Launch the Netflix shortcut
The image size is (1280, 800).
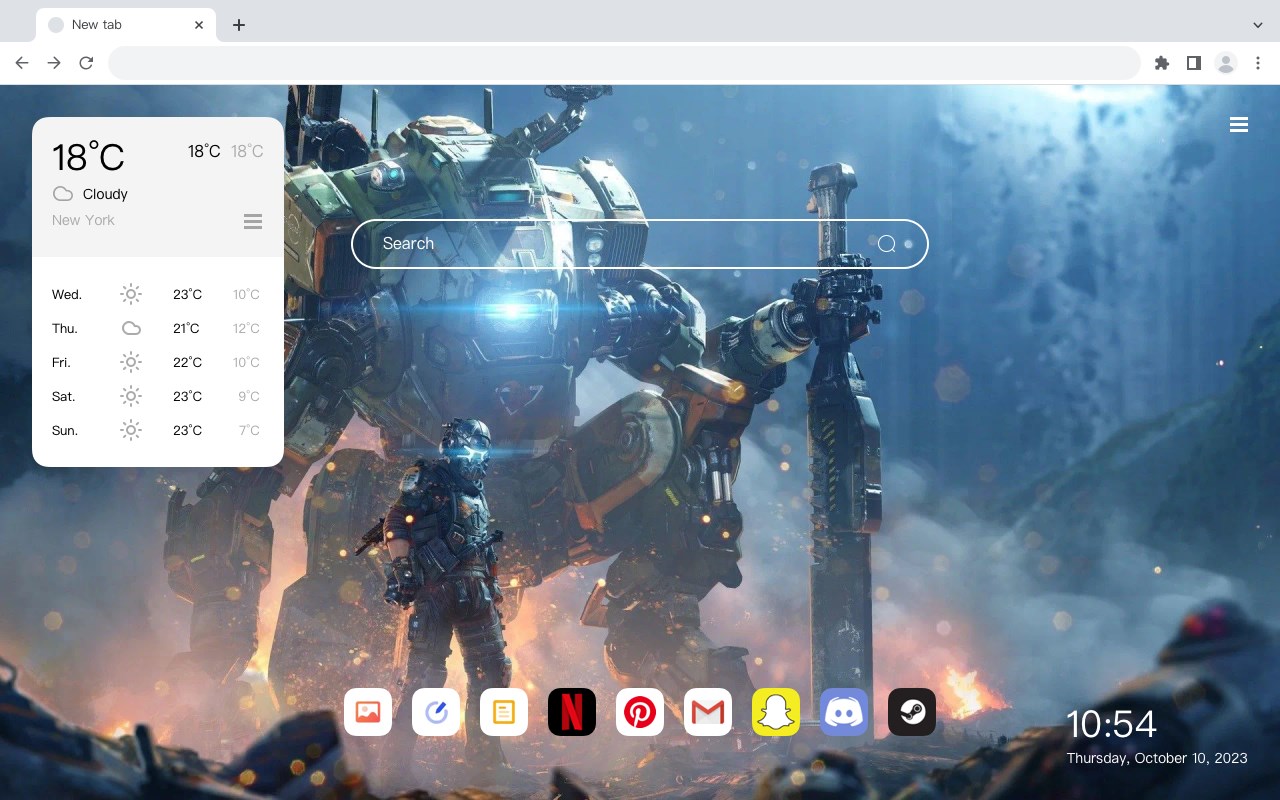point(572,712)
